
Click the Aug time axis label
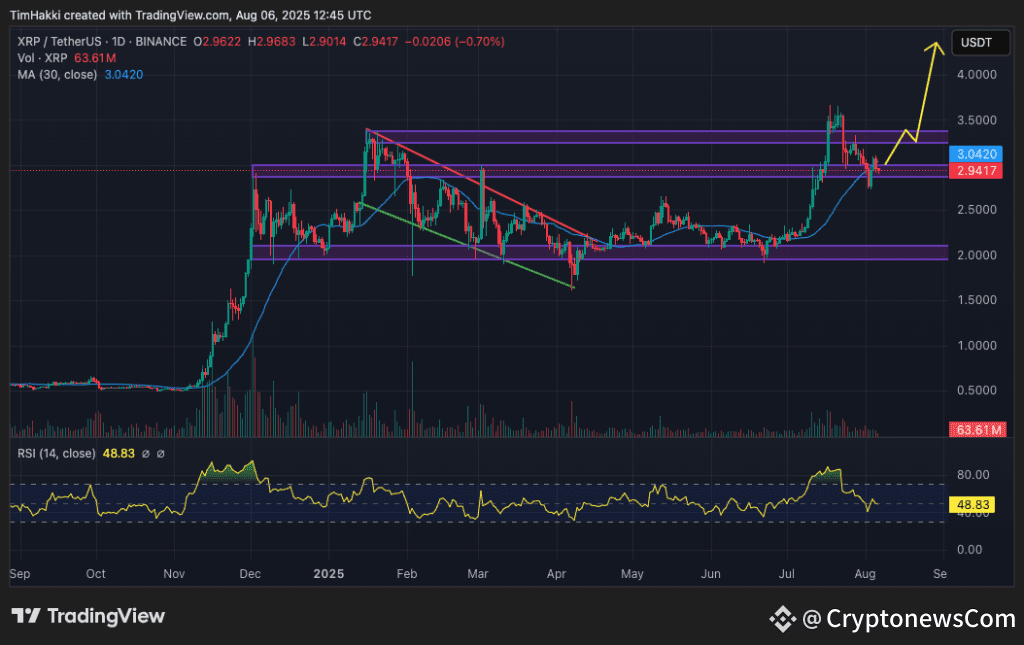pyautogui.click(x=865, y=573)
